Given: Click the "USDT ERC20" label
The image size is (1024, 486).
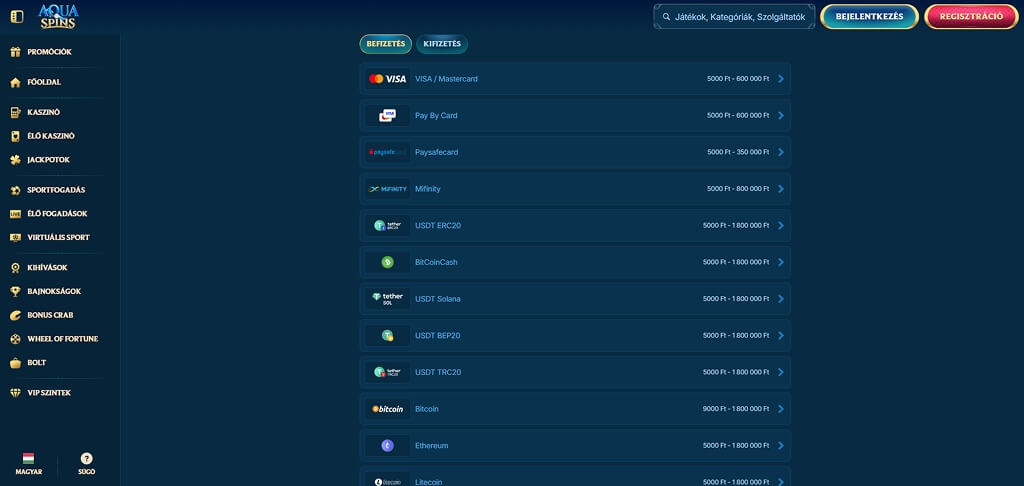Looking at the screenshot, I should pyautogui.click(x=438, y=225).
